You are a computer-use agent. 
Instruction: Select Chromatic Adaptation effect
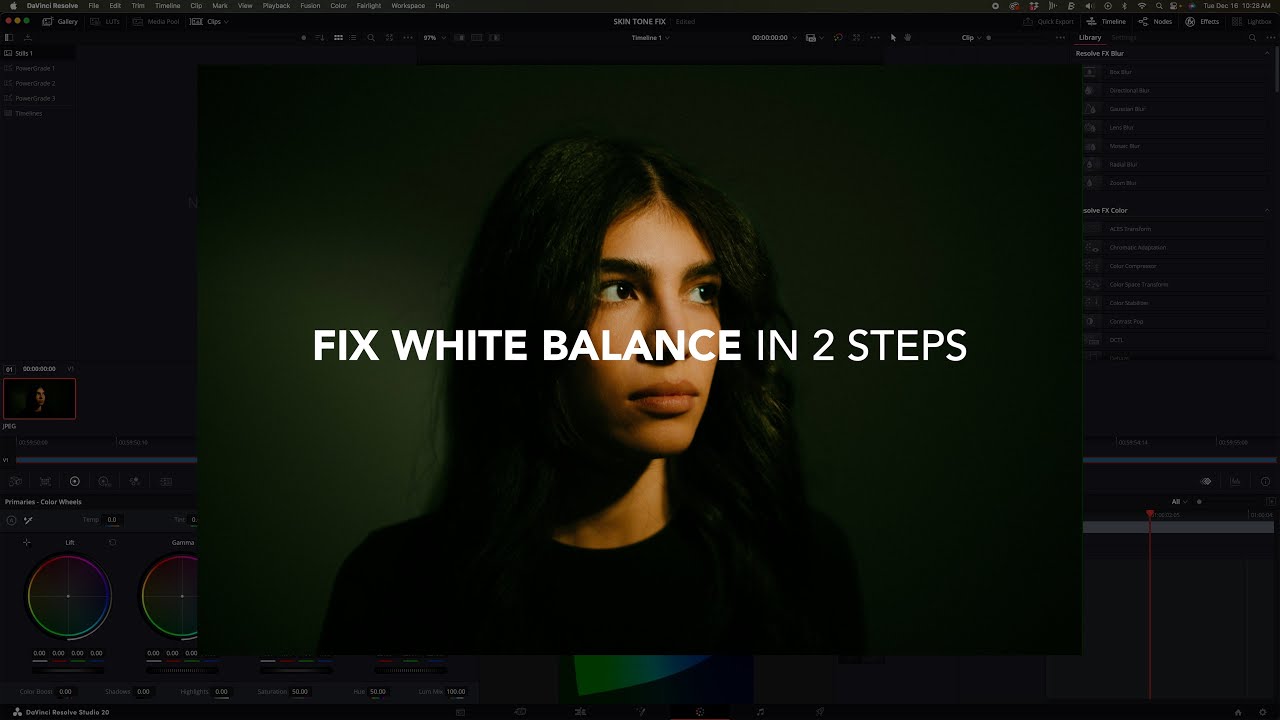pos(1175,247)
